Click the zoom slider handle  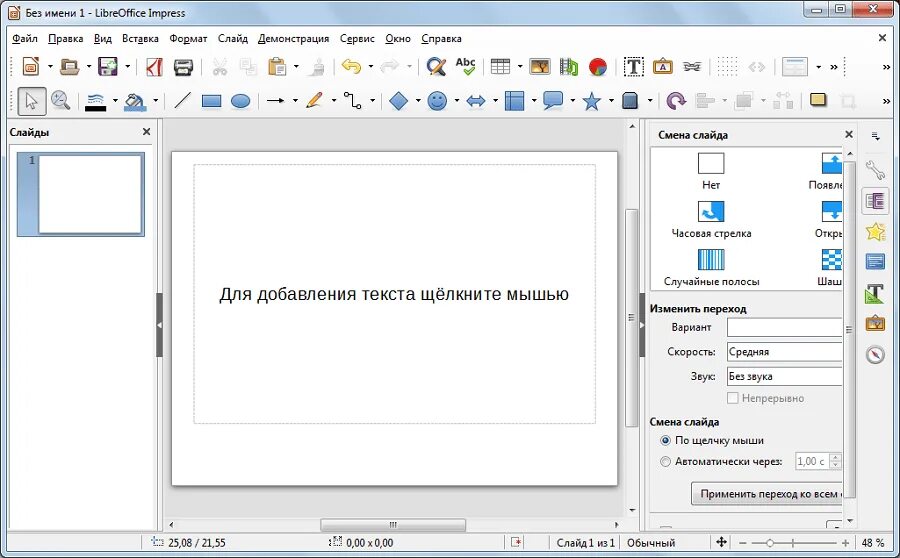point(770,542)
